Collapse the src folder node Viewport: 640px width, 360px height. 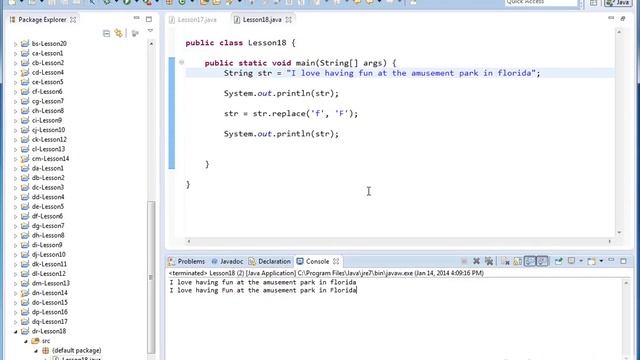tap(26, 341)
